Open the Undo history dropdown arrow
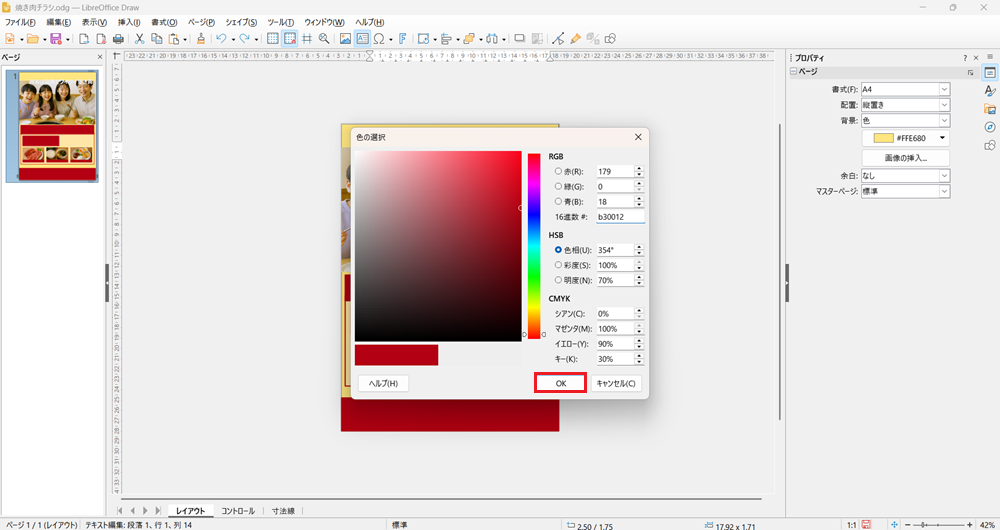The height and width of the screenshot is (530, 1000). (x=233, y=40)
